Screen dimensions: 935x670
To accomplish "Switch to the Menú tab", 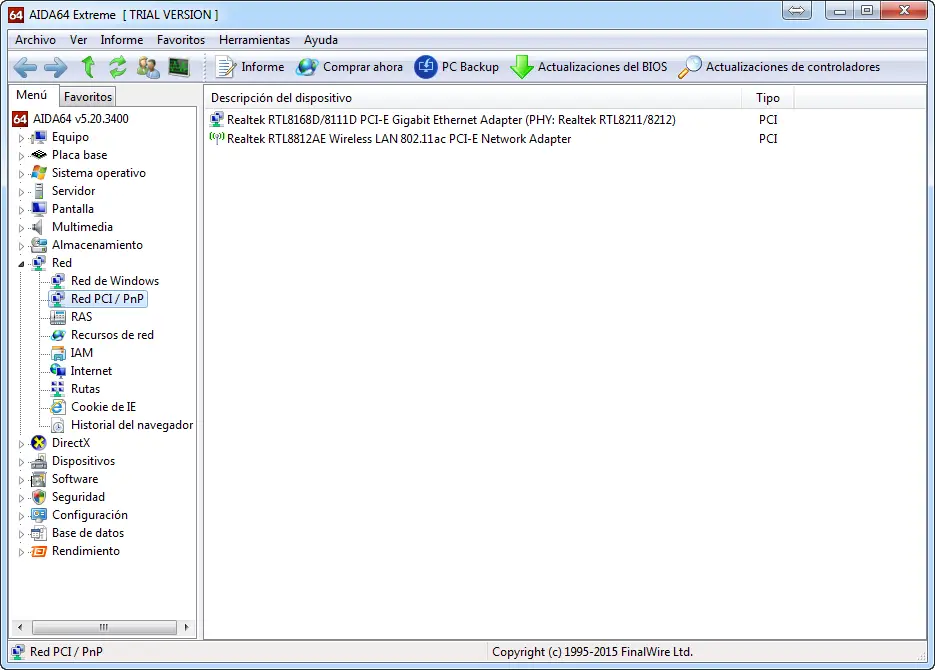I will click(x=32, y=95).
